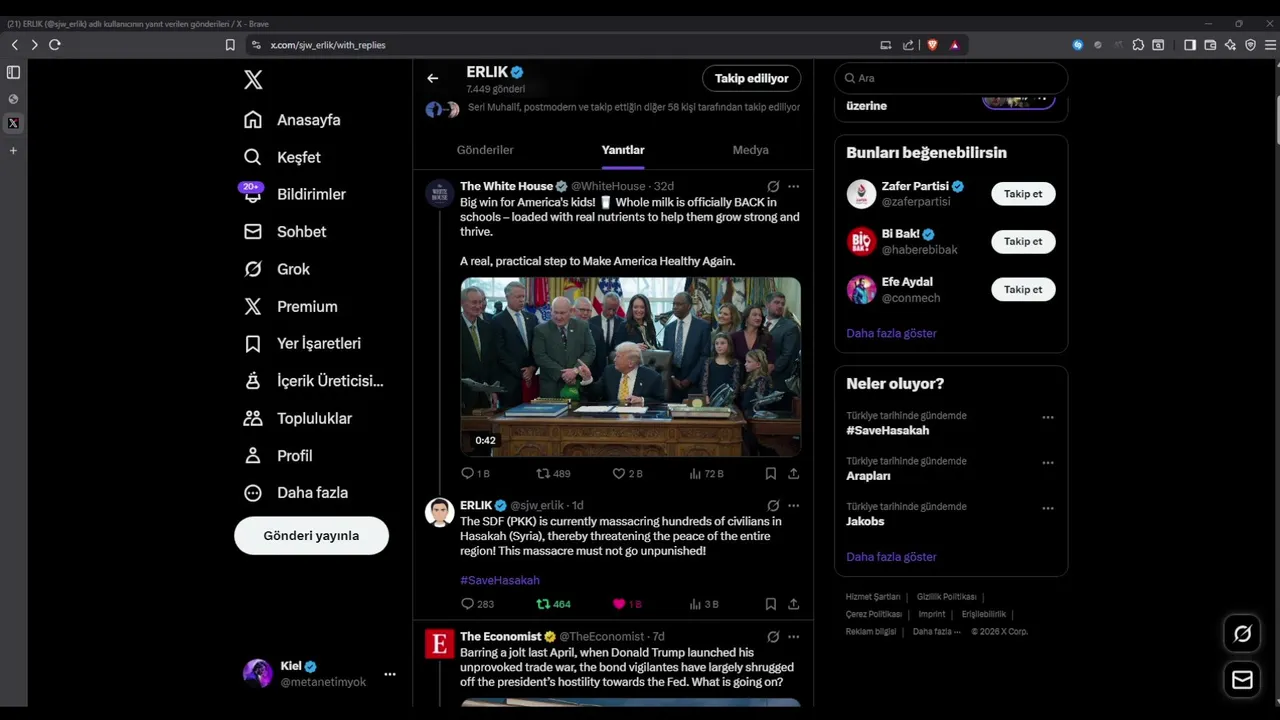Follow Zafer Partisi
Viewport: 1280px width, 720px height.
[1023, 194]
